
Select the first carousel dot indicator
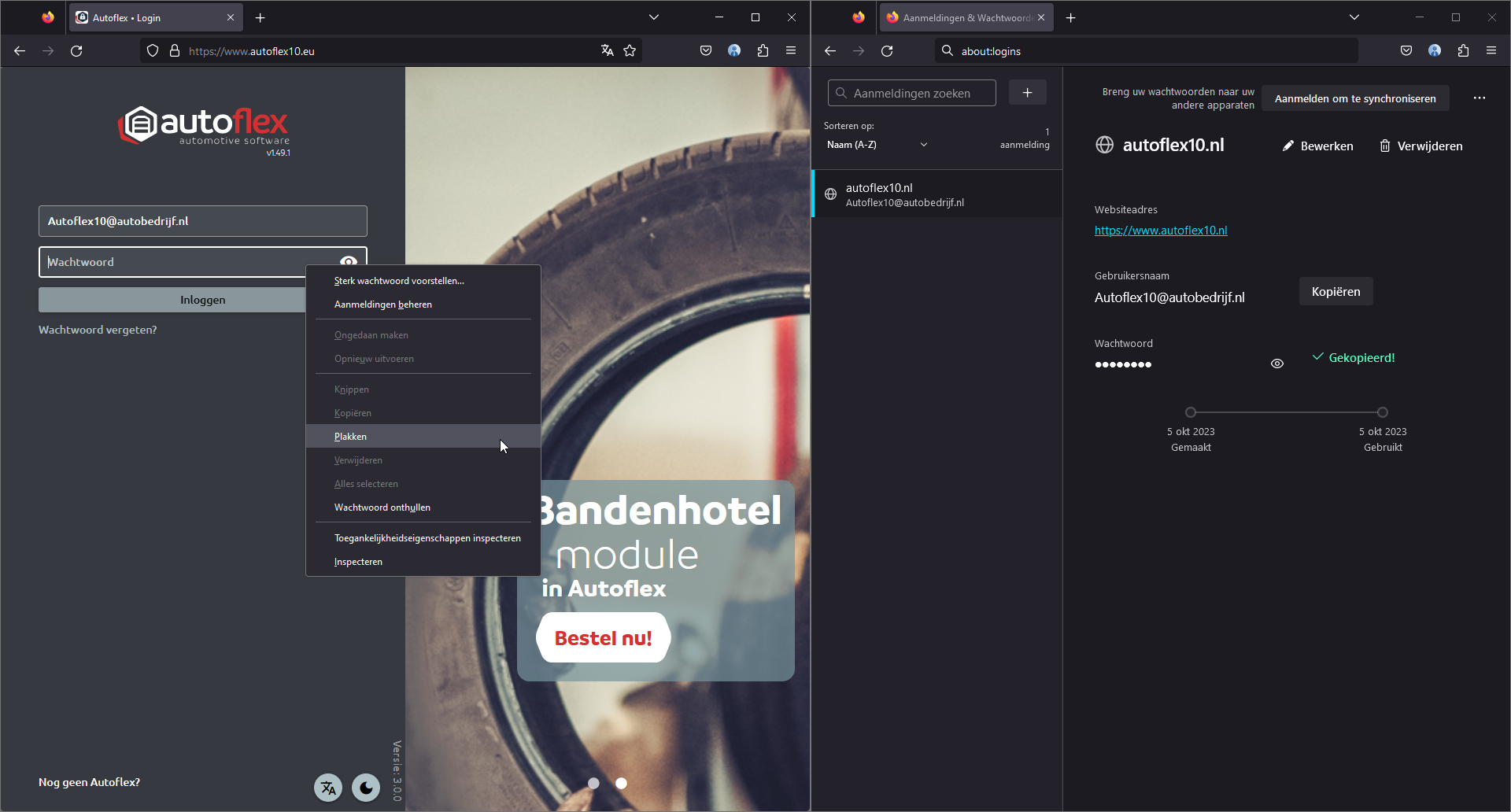coord(593,783)
